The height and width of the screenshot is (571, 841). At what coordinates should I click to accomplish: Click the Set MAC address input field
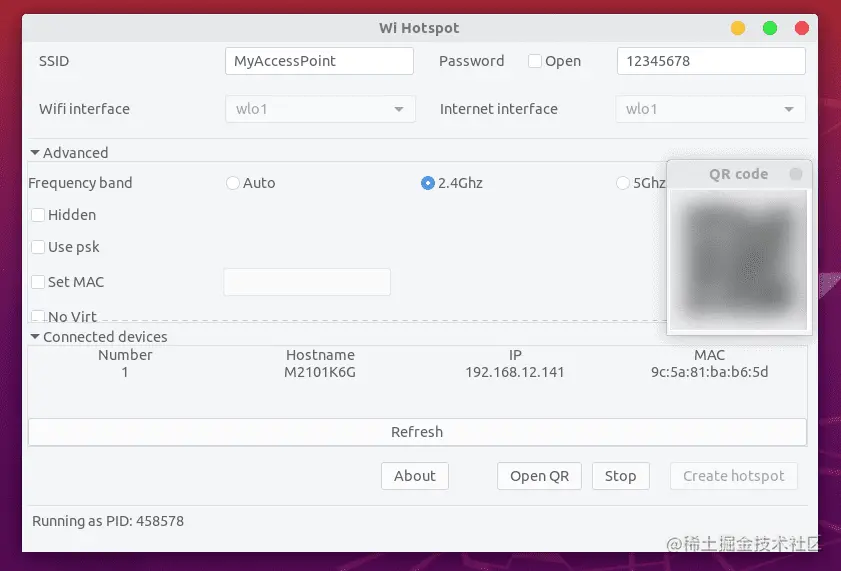point(307,282)
